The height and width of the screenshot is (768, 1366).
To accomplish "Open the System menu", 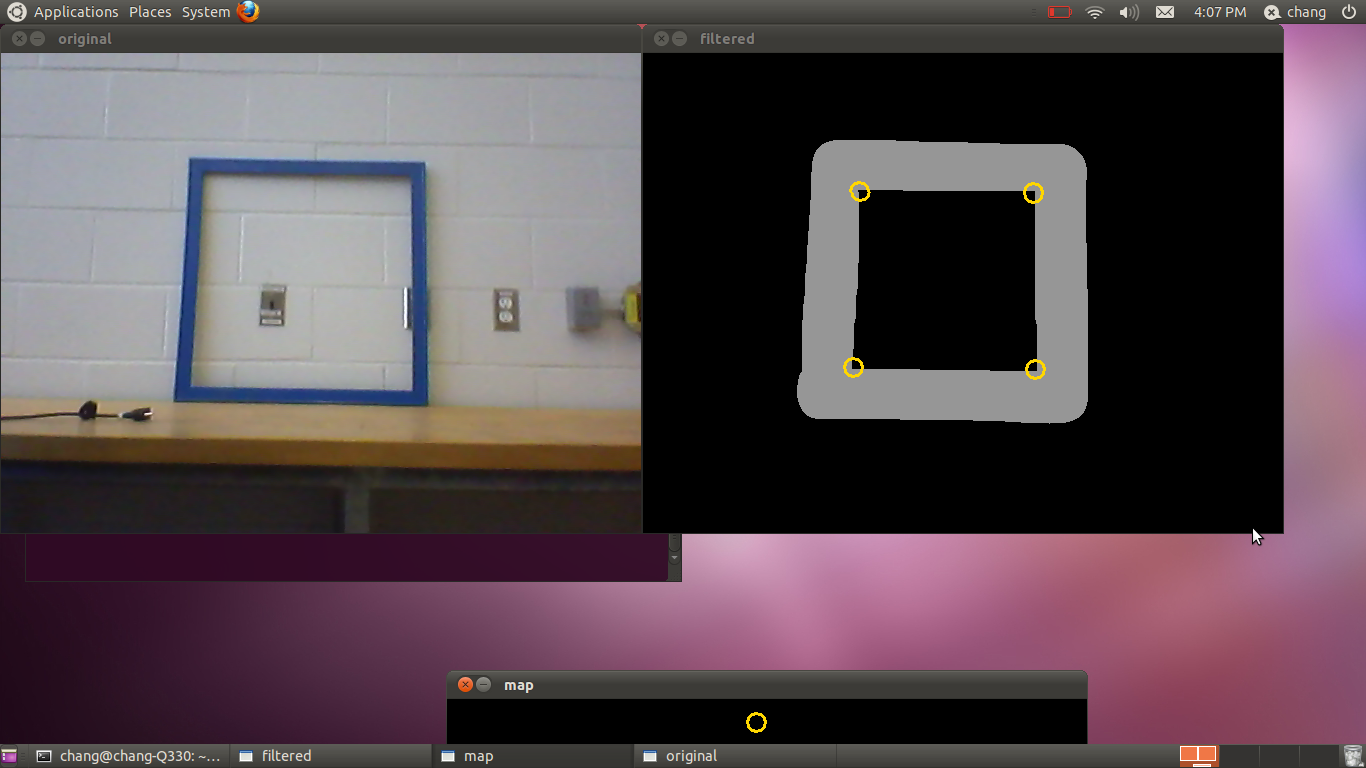I will coord(206,12).
